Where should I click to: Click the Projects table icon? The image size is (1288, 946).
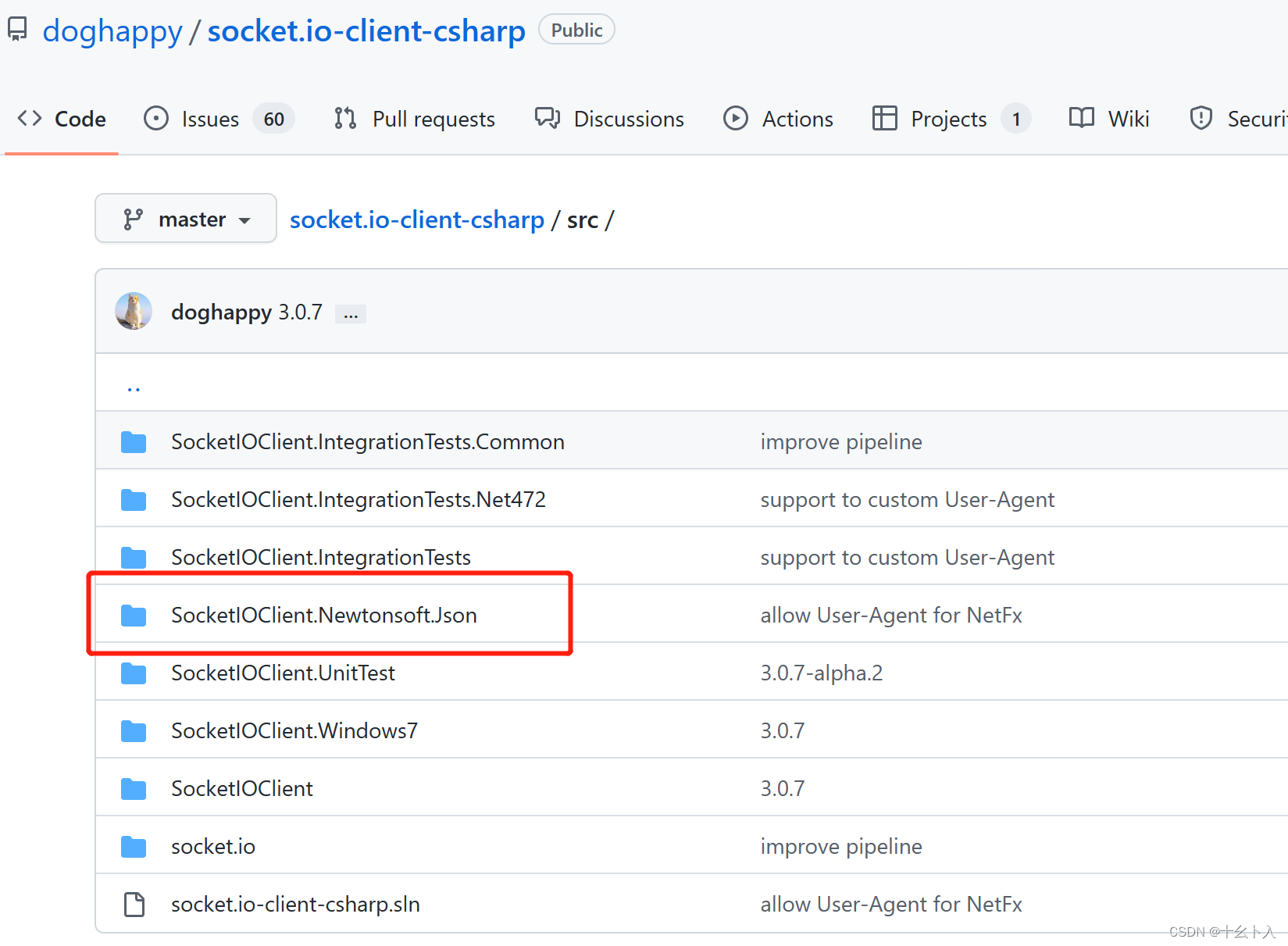click(884, 118)
